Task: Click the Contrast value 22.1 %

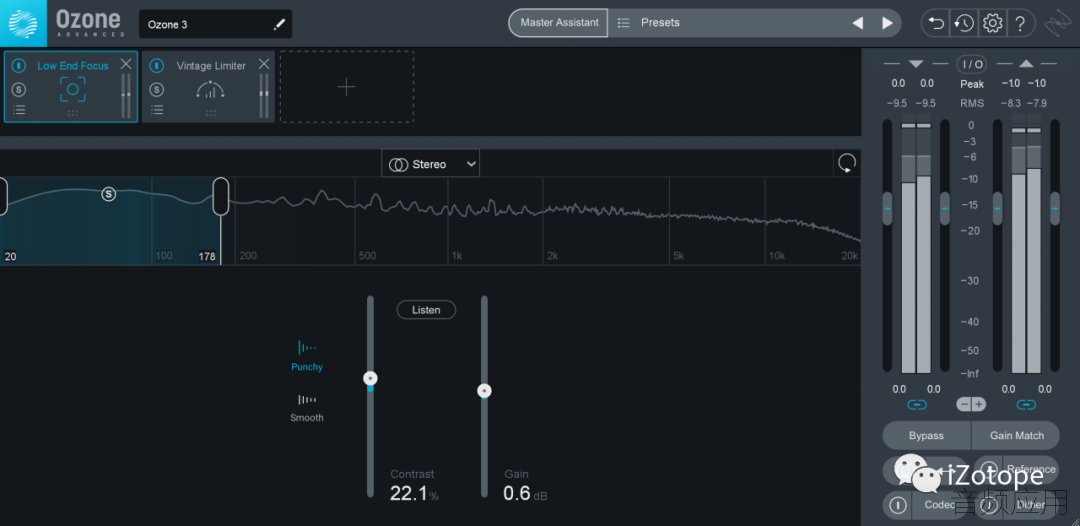Action: click(x=414, y=494)
